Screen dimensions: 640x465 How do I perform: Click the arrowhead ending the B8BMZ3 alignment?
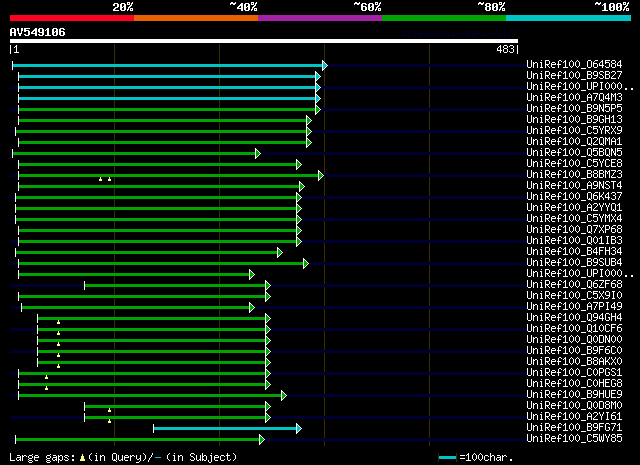321,176
